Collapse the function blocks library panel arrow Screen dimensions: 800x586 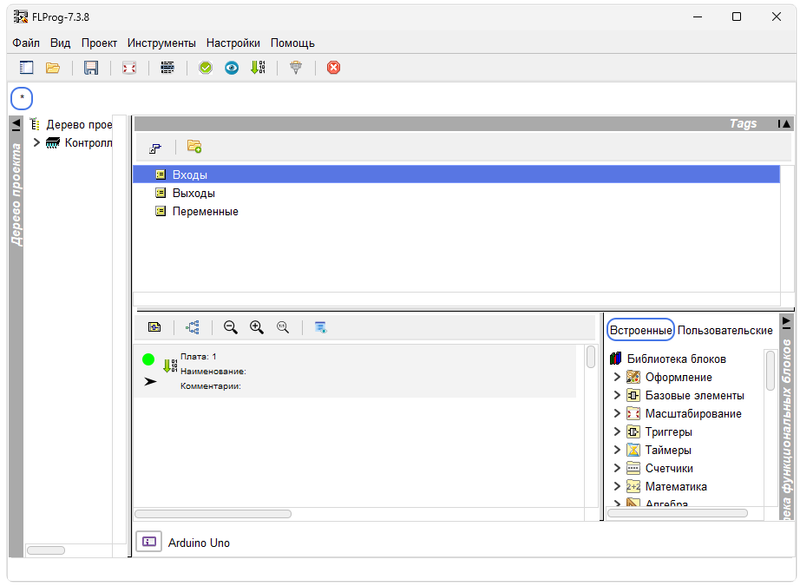786,322
